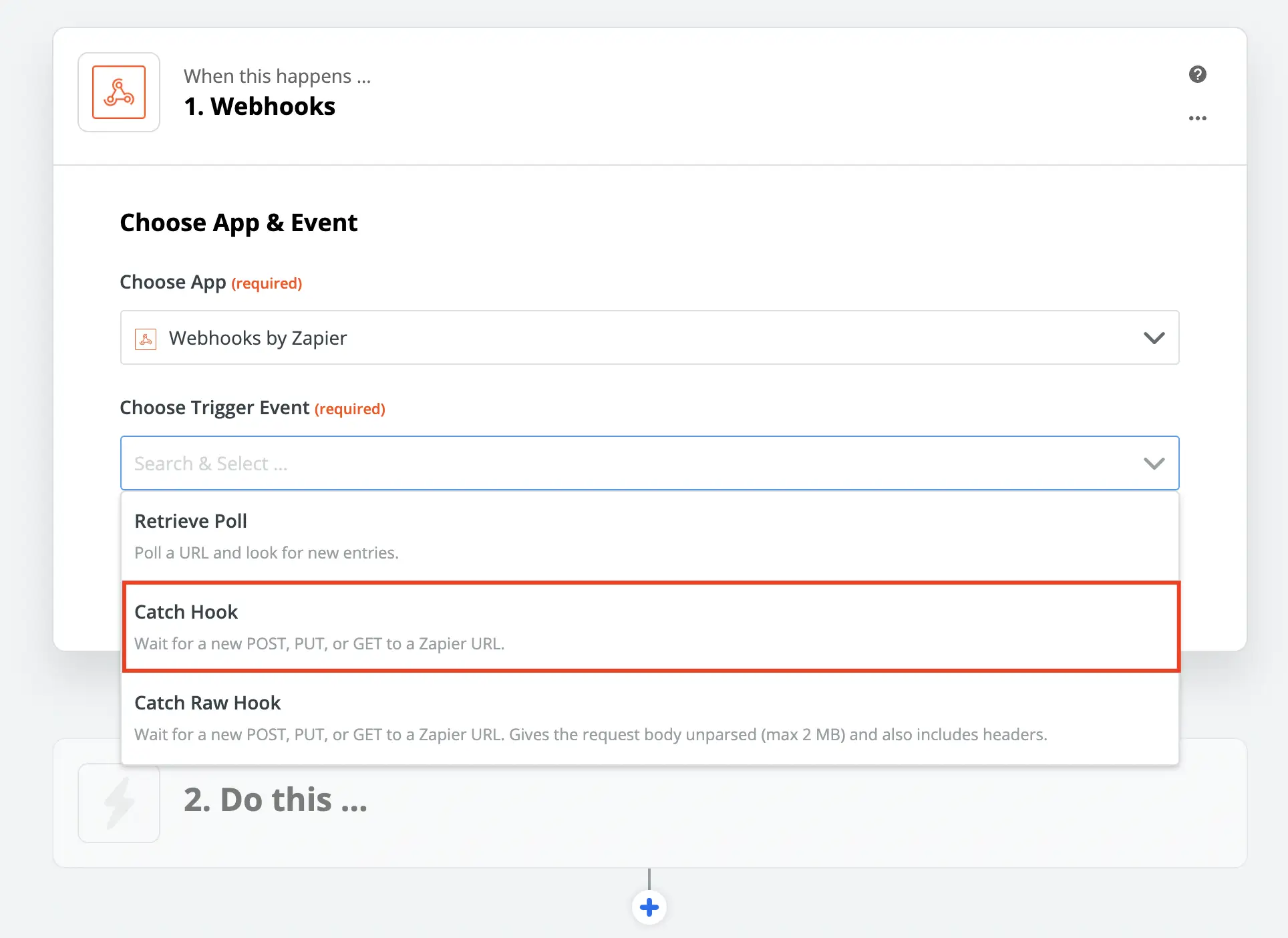Open the Search & Select combo box
1288x938 pixels.
coord(601,463)
